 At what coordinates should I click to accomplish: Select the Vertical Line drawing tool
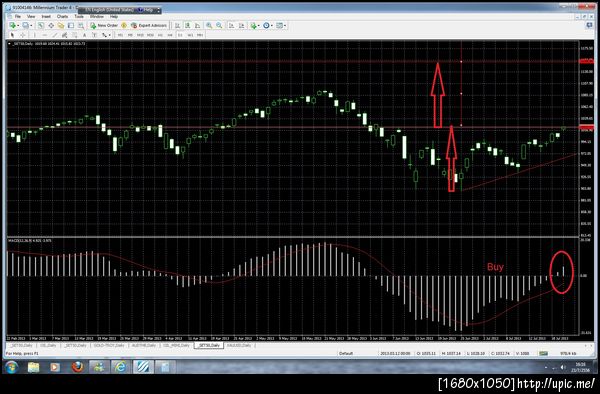[x=34, y=35]
